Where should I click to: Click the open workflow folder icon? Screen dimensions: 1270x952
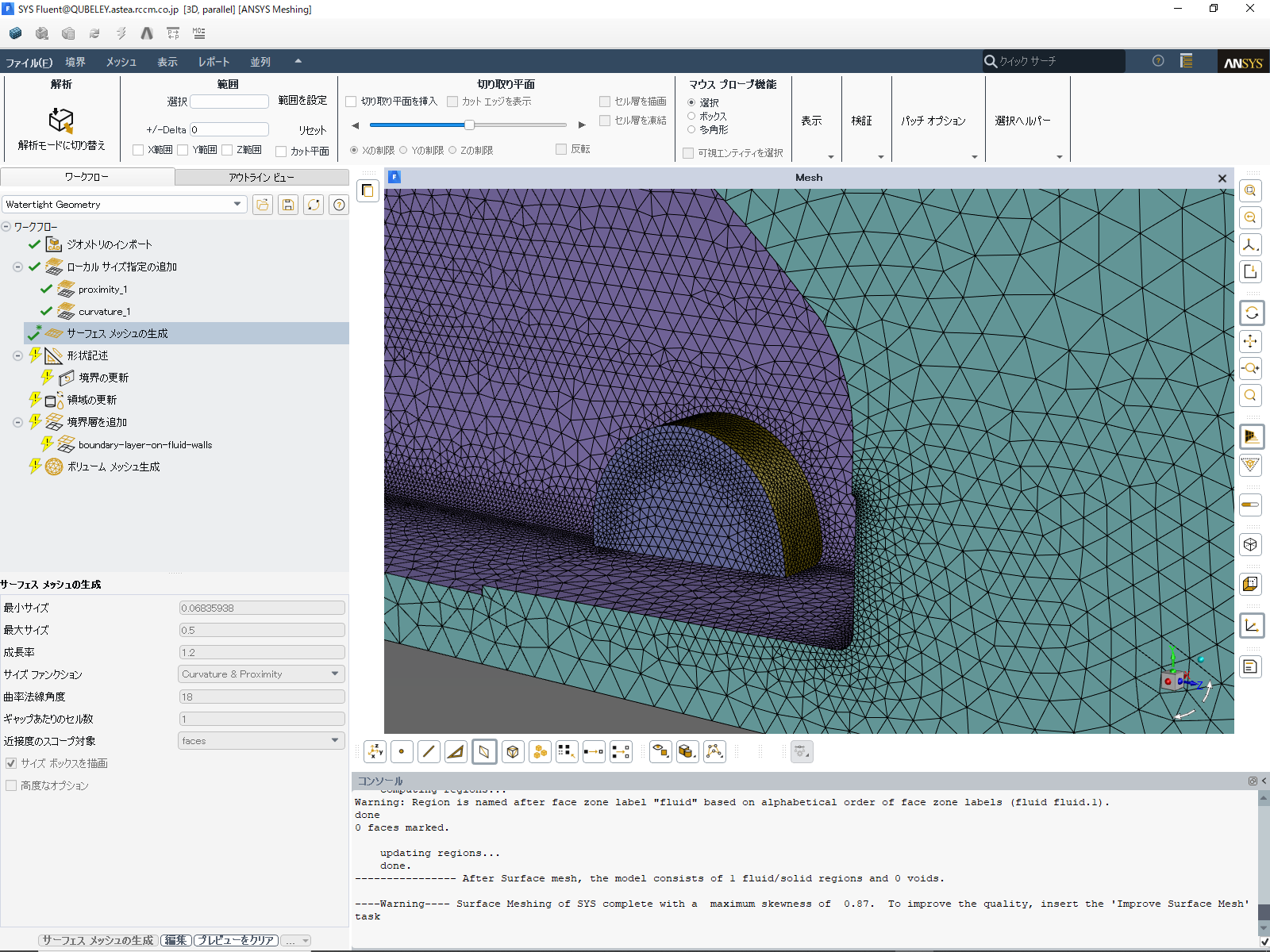[263, 205]
